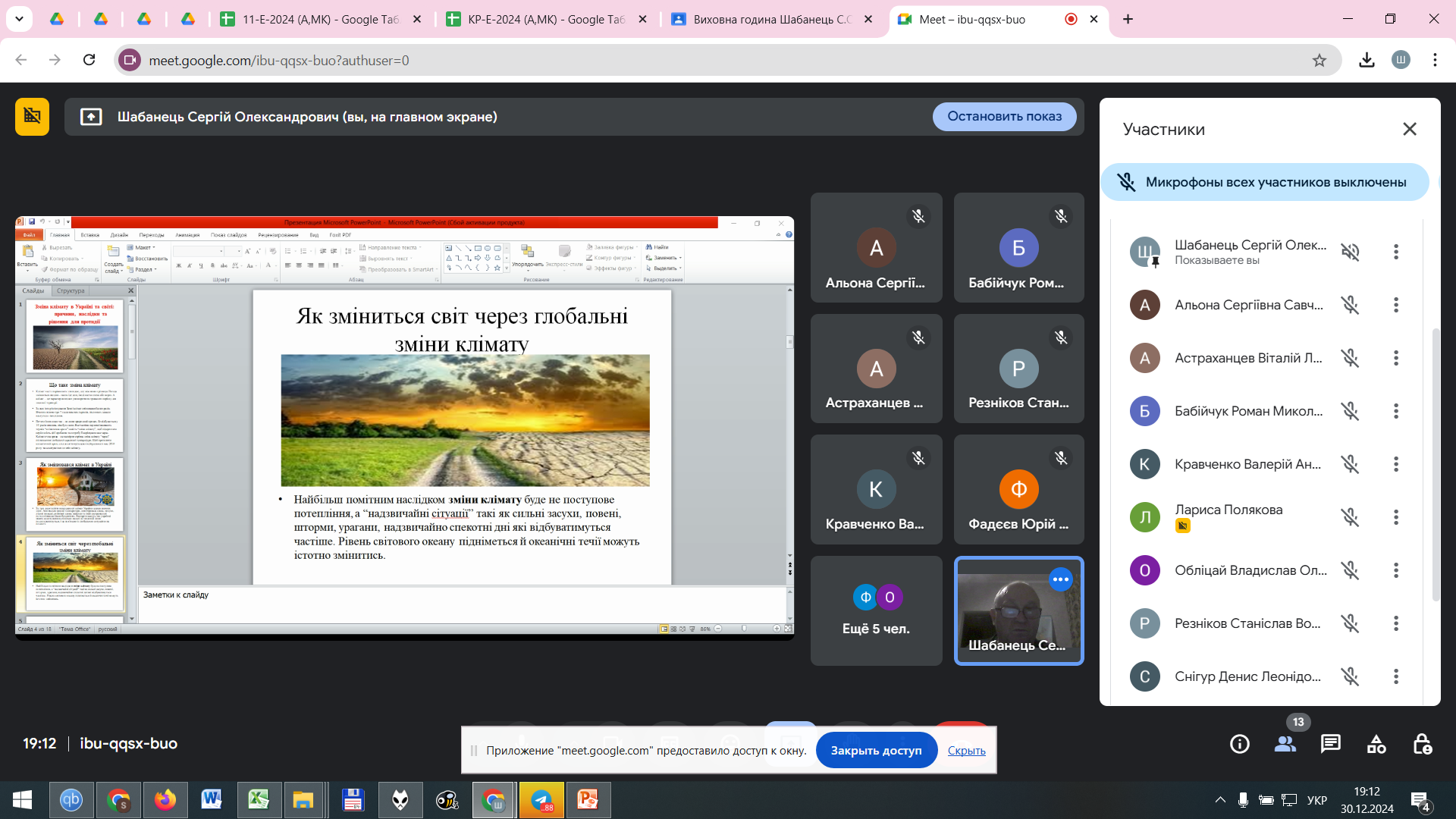Click the yellow captions-off icon
Viewport: 1456px width, 819px height.
[32, 116]
